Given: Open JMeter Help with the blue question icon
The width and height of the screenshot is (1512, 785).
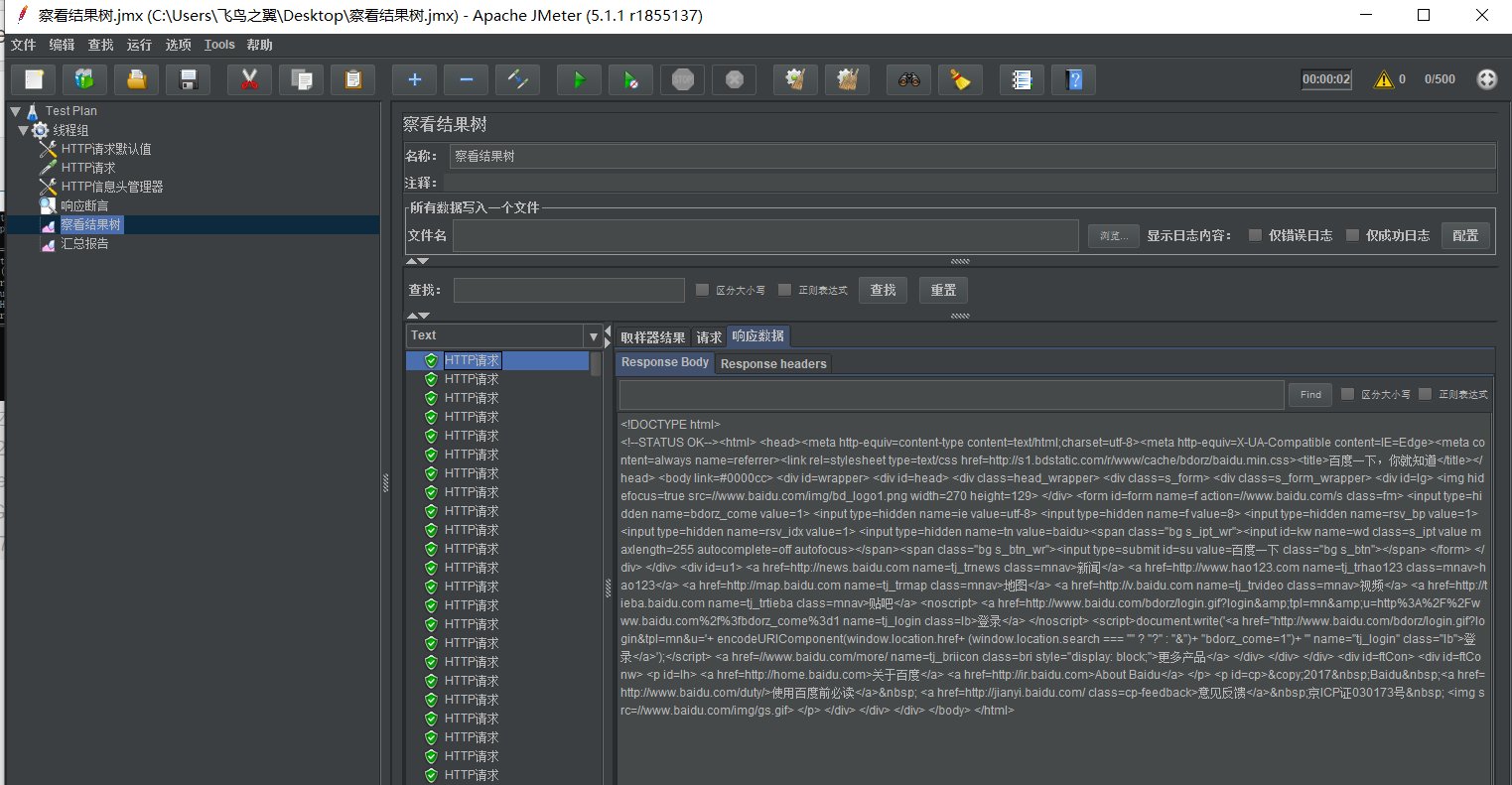Looking at the screenshot, I should point(1073,79).
